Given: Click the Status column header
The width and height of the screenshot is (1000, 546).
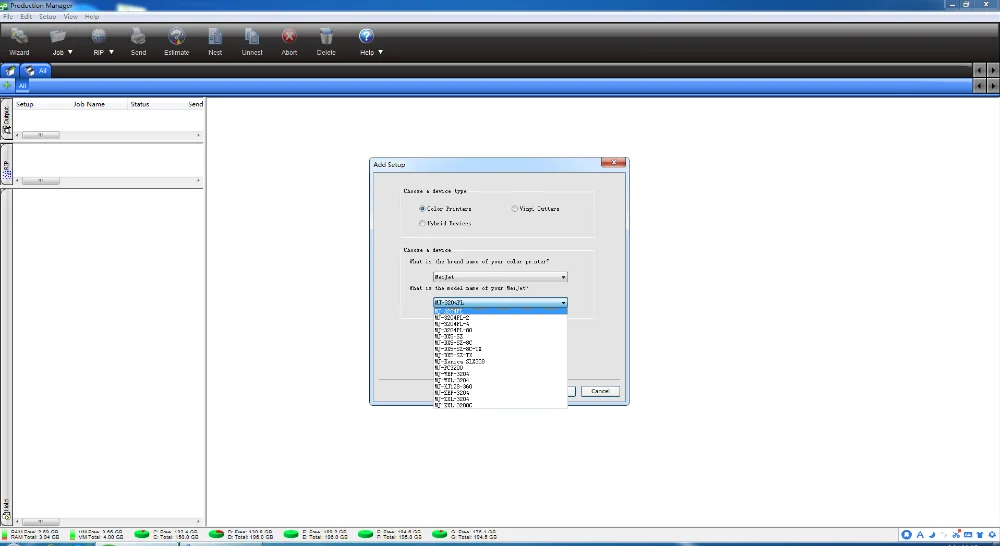Looking at the screenshot, I should pos(156,104).
